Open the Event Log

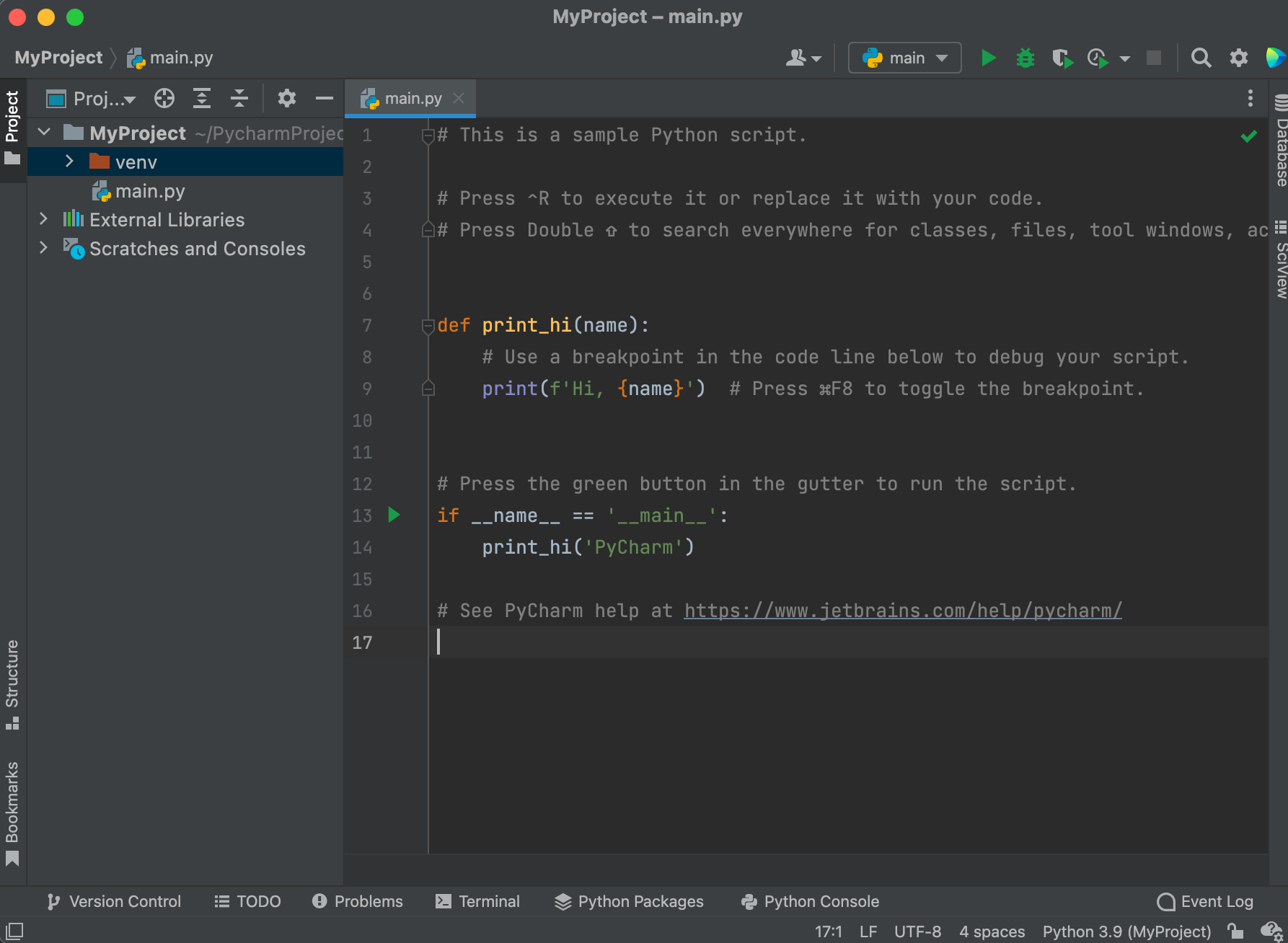coord(1205,901)
